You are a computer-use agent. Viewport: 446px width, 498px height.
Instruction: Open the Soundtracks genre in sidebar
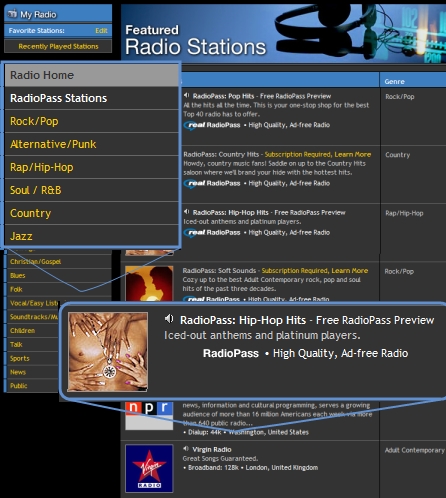click(34, 317)
